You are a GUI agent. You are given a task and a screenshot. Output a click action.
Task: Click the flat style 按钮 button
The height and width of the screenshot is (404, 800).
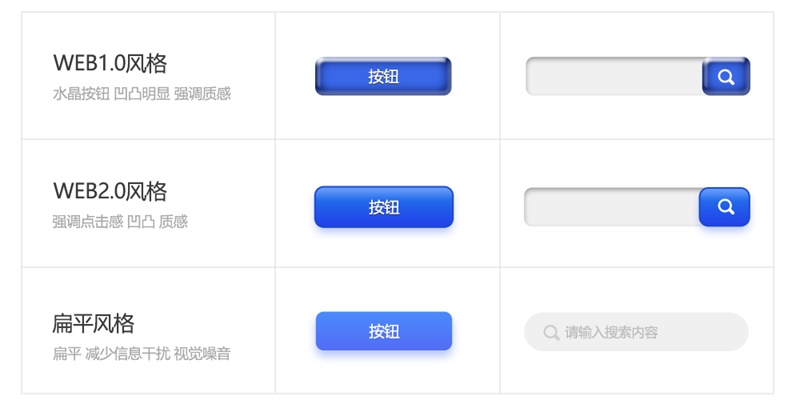tap(384, 331)
